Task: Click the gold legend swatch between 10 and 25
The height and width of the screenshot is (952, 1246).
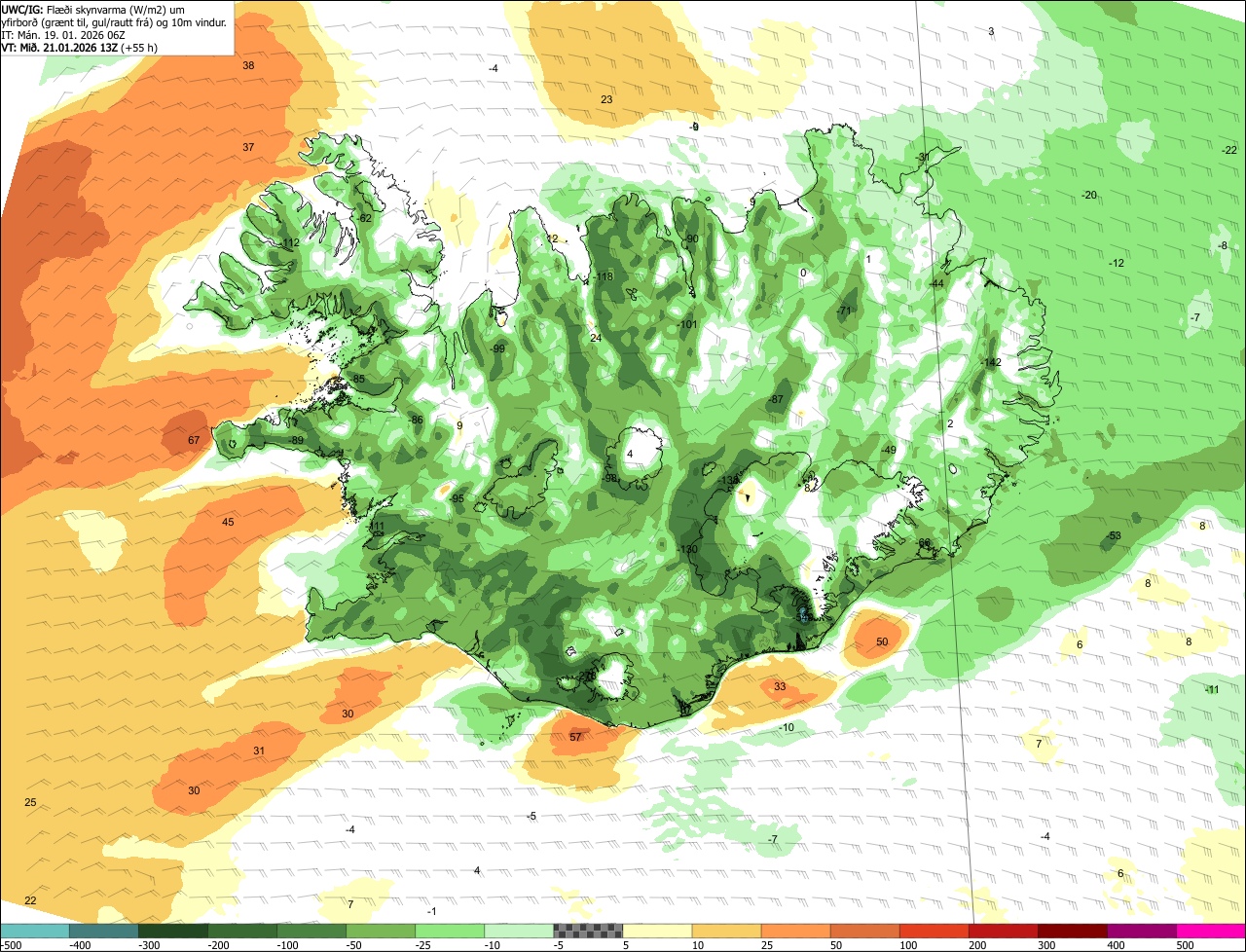Action: point(727,931)
